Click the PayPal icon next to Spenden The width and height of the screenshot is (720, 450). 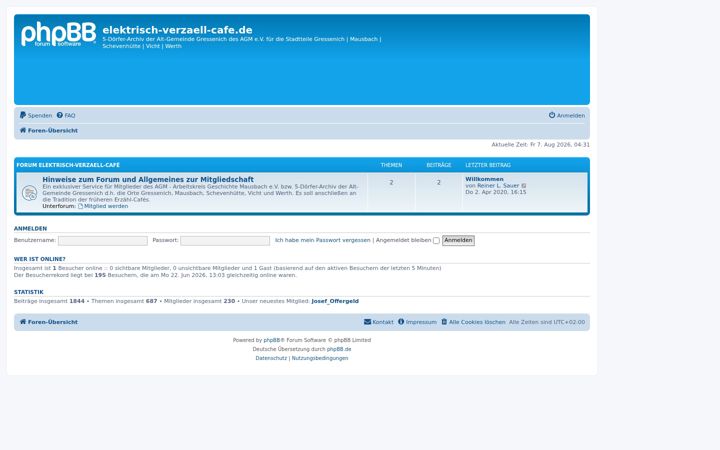(x=22, y=115)
